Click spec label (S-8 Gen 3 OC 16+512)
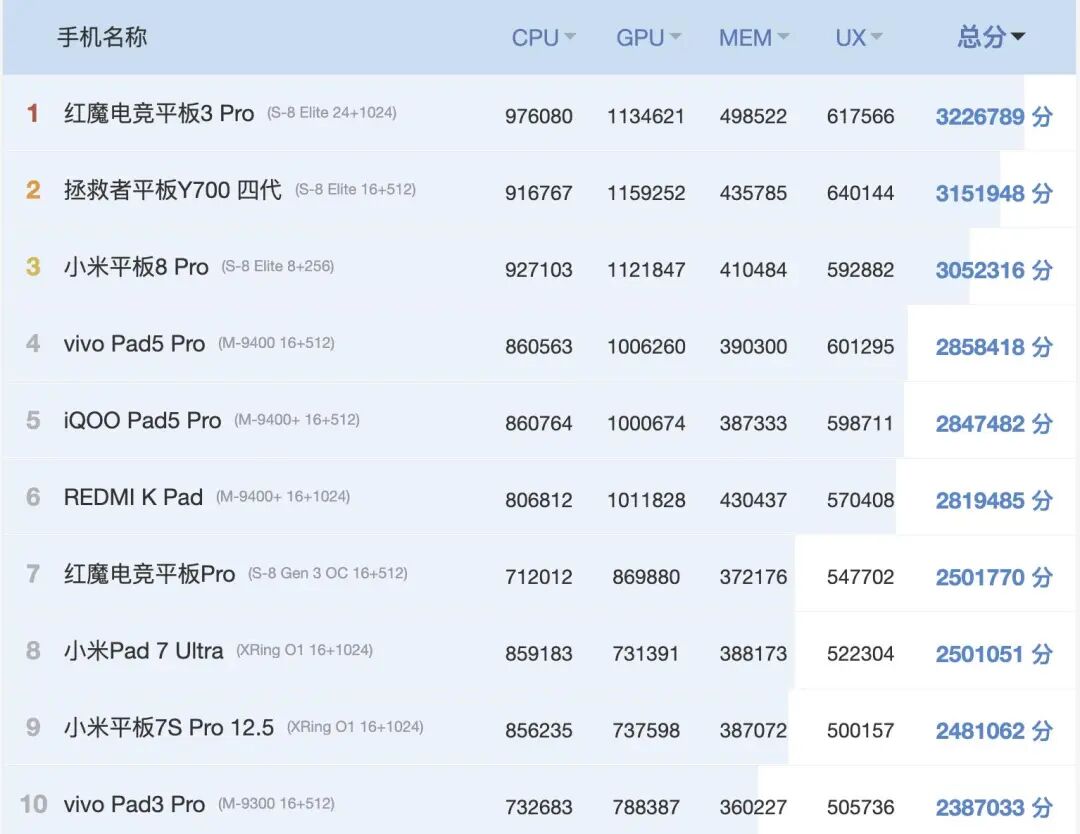Screen dimensions: 1080x834 coord(328,573)
